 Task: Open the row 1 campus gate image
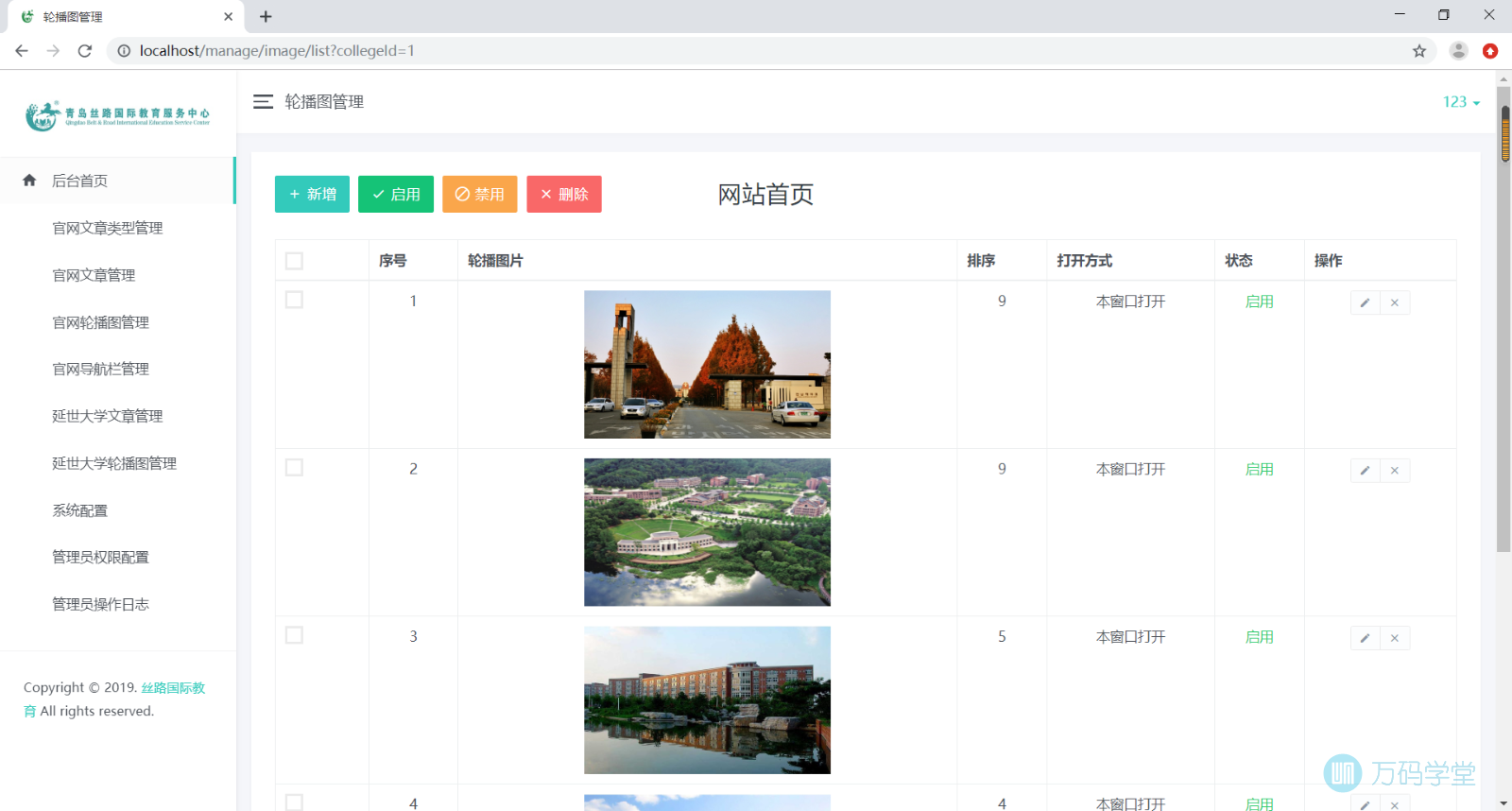coord(707,364)
